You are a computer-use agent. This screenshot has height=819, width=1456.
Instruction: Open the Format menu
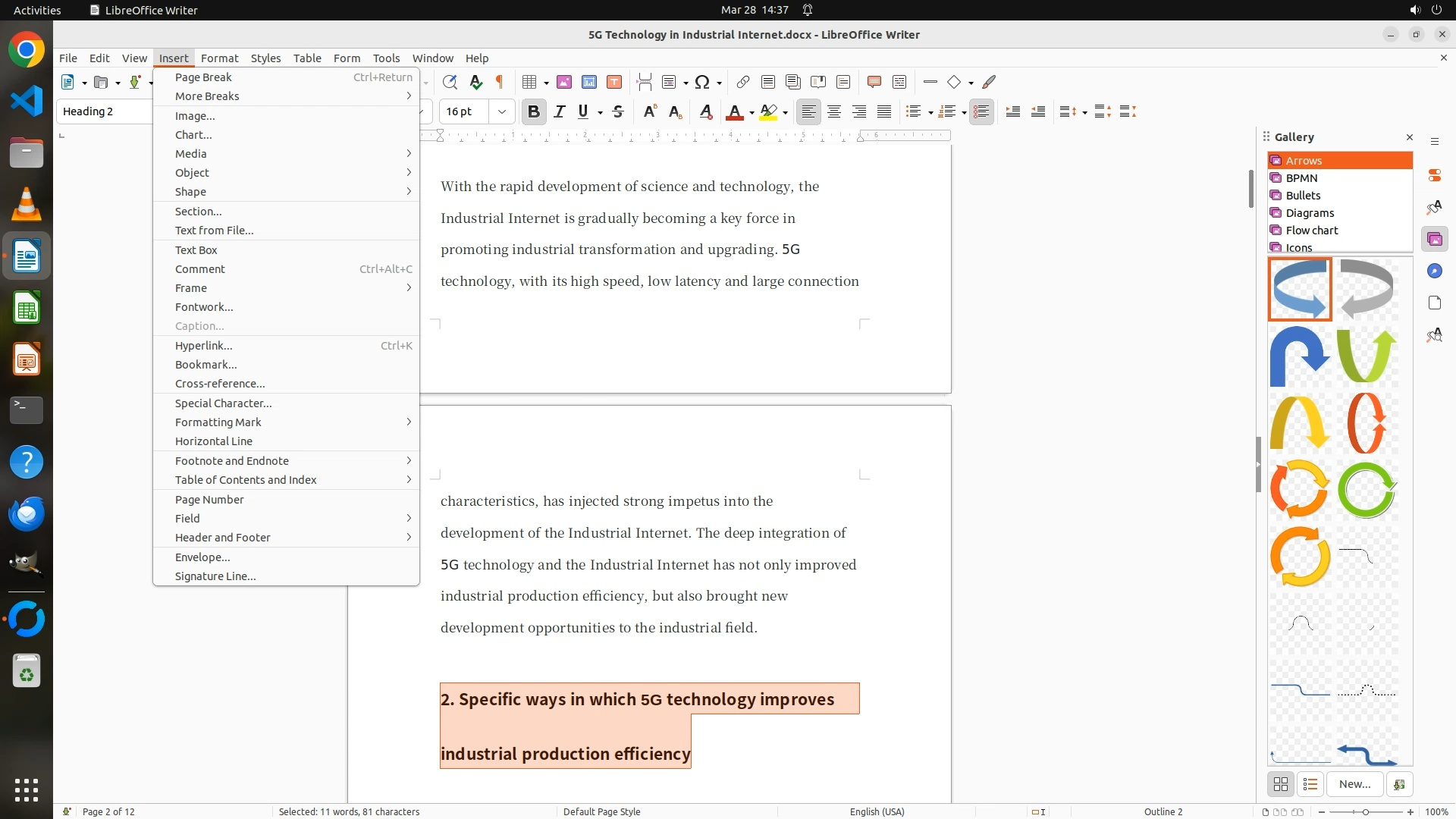219,58
